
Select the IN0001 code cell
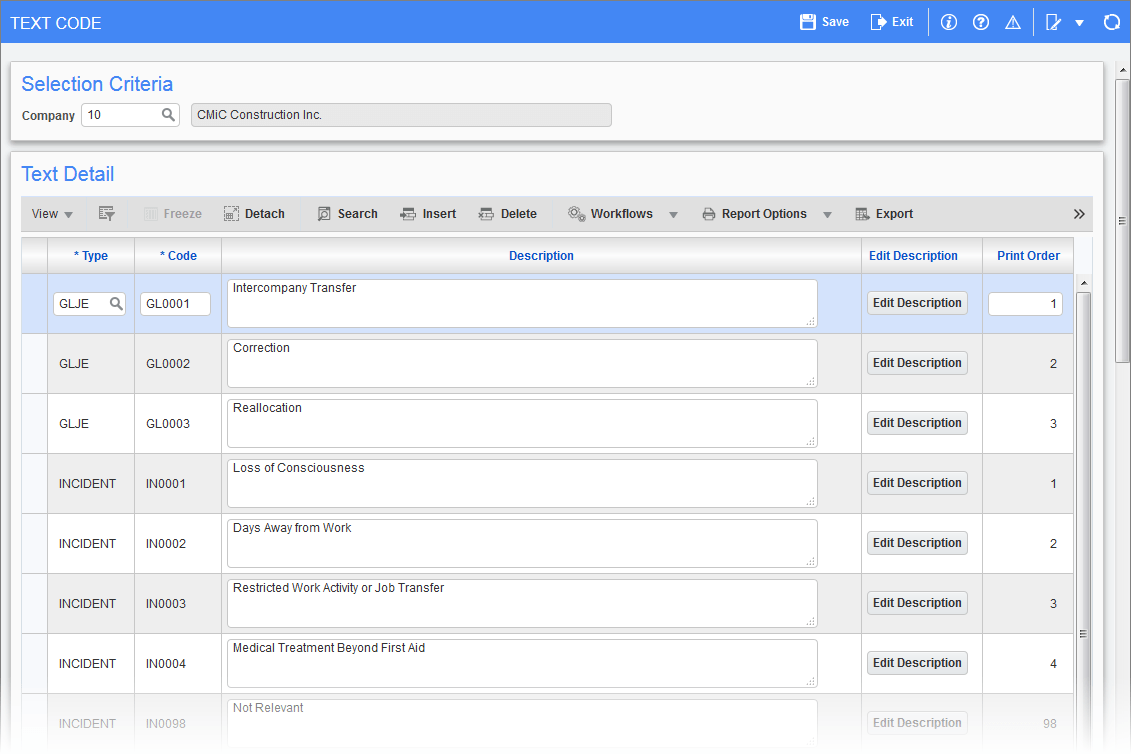(178, 483)
